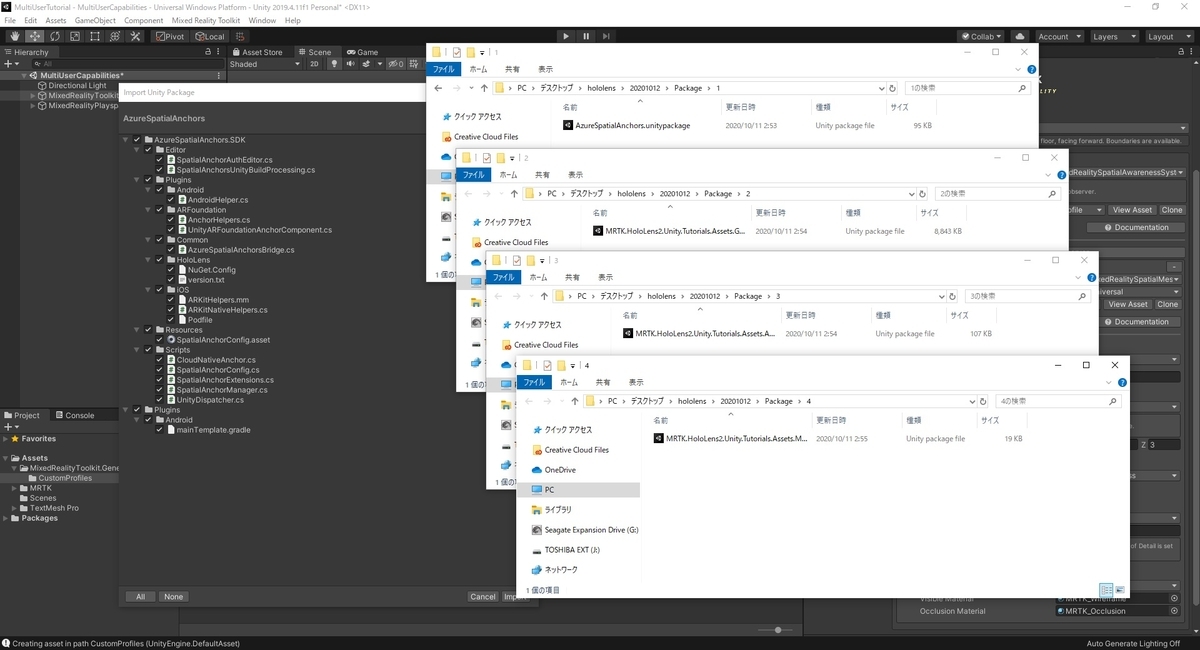Open OneDrive in Package 4 Explorer sidebar

[x=560, y=470]
